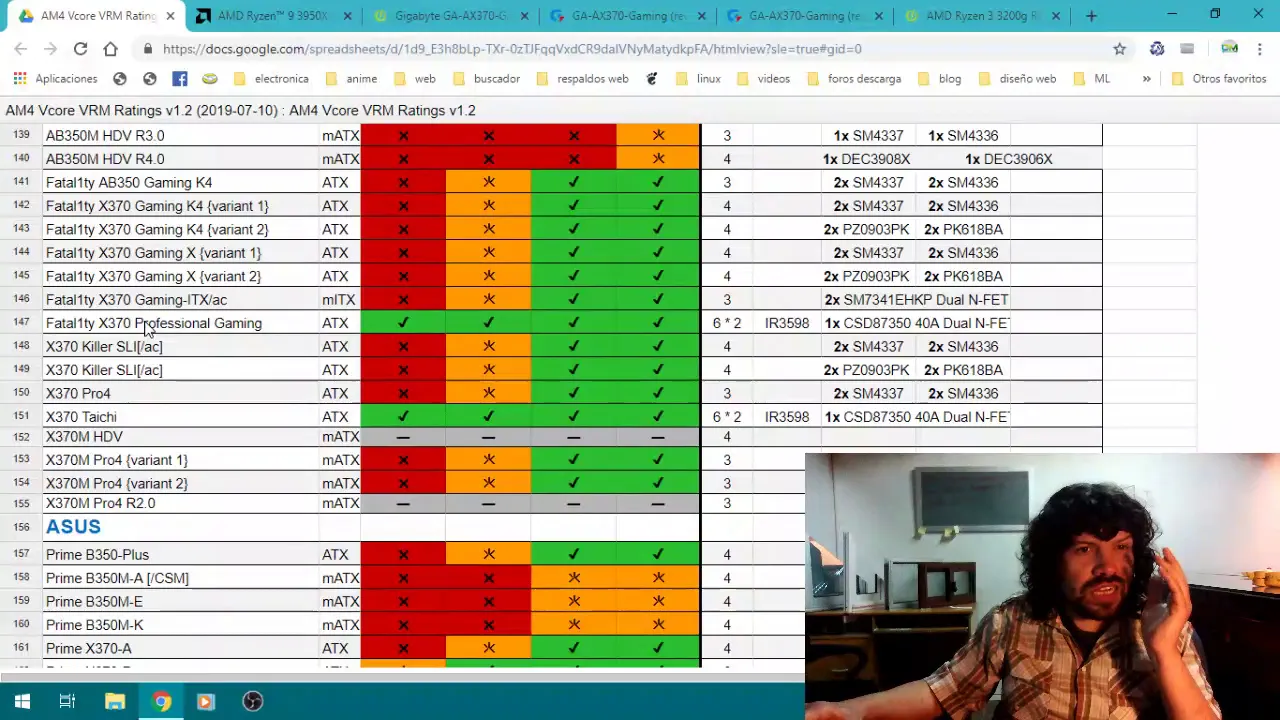Close the AMD Ryzen 3 3200g tab
Screen dimensions: 1280x720
click(1055, 16)
